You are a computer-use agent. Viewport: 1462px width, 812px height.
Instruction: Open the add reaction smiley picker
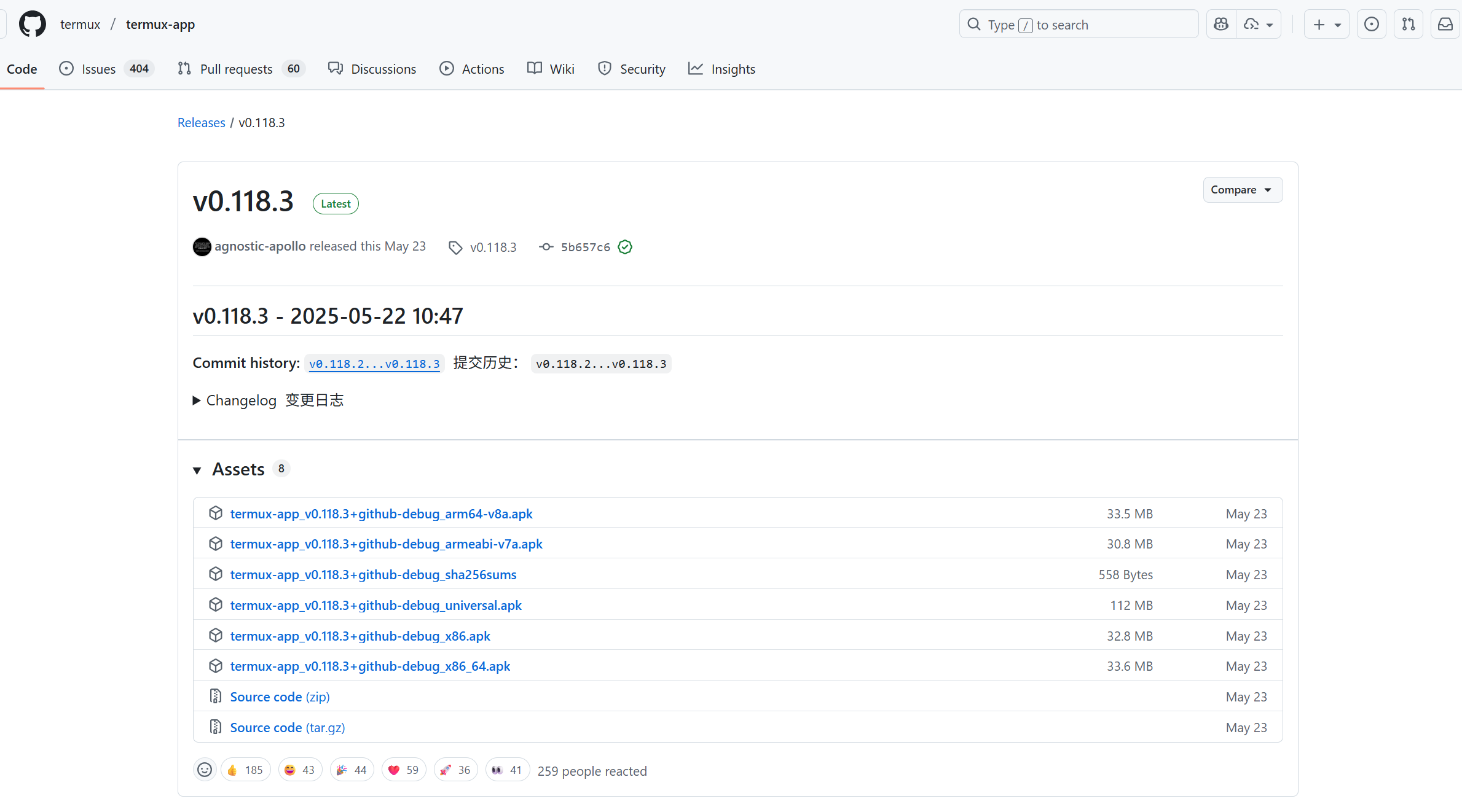[x=205, y=770]
